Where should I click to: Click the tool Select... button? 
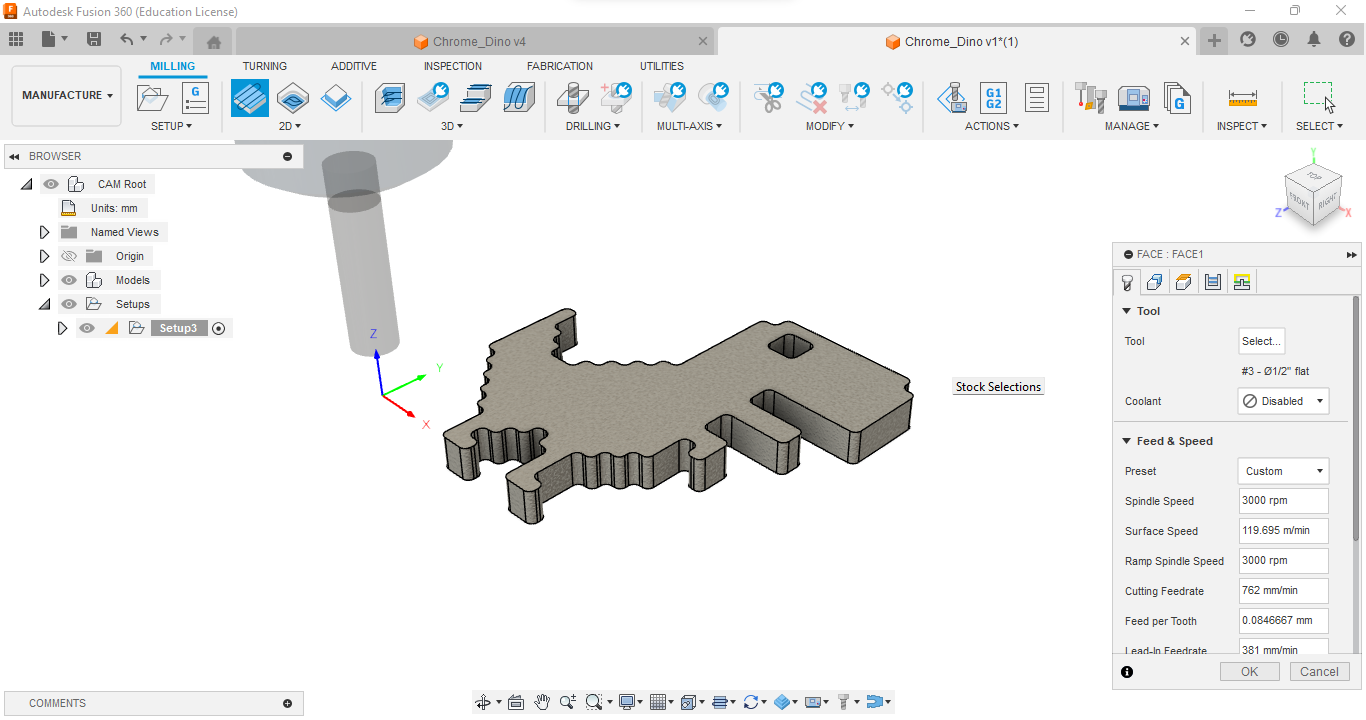point(1261,341)
